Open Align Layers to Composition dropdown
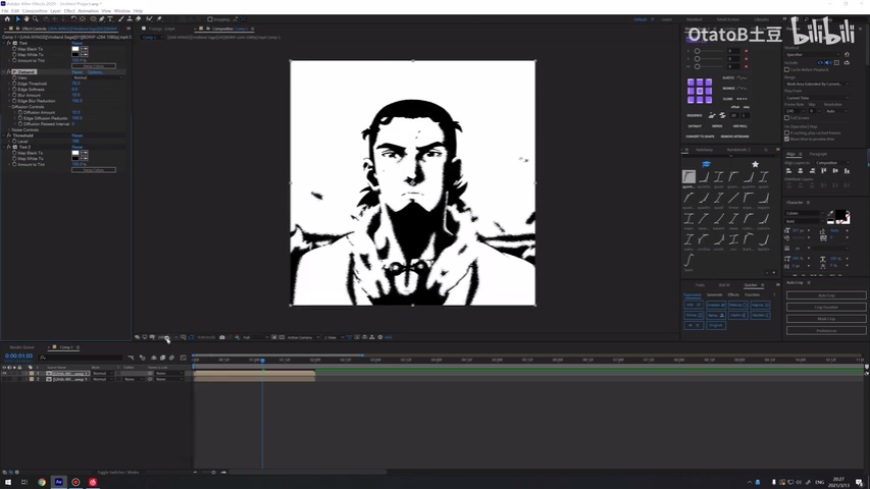870x489 pixels. (x=833, y=163)
